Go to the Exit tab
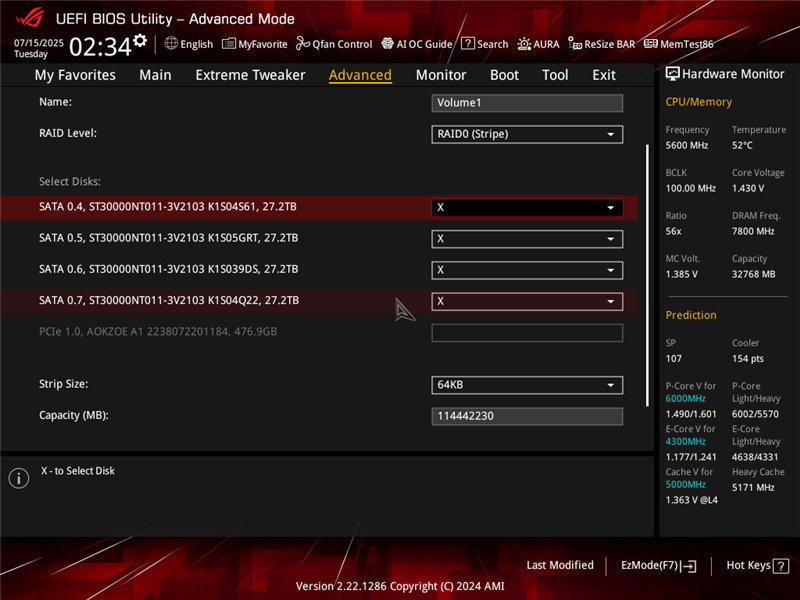This screenshot has width=800, height=600. click(604, 75)
